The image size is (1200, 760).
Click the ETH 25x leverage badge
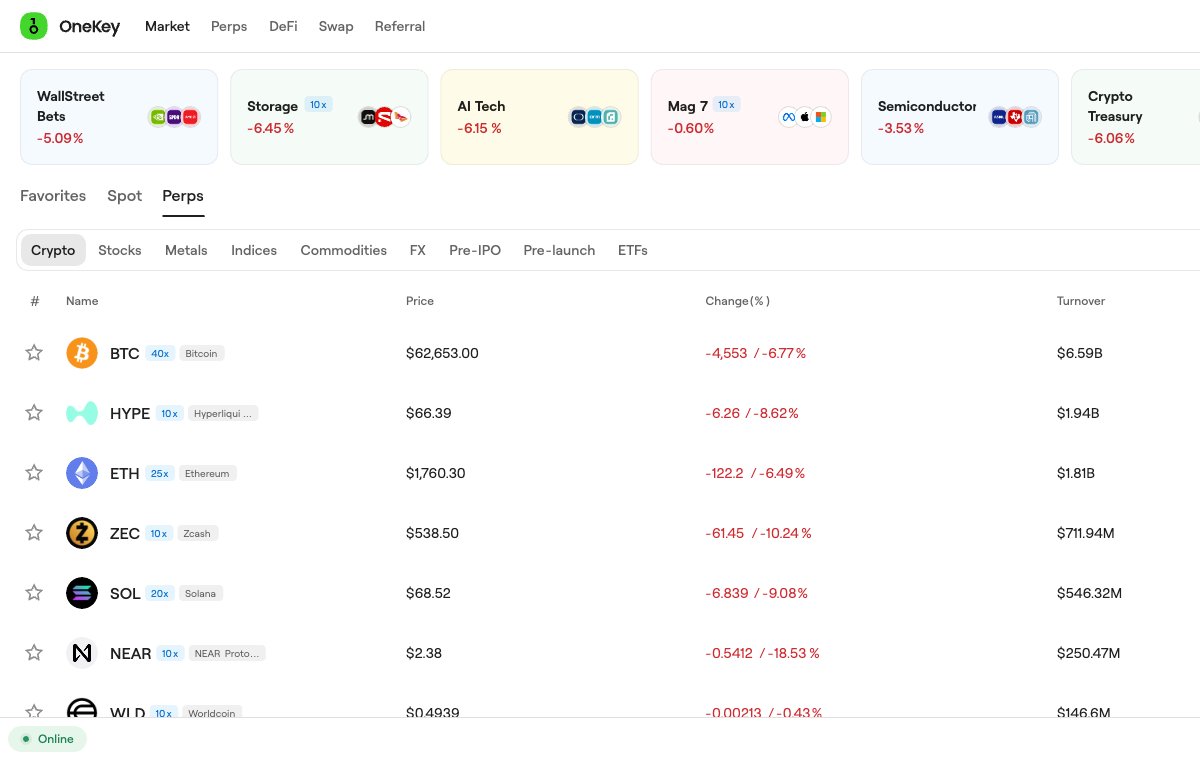160,473
